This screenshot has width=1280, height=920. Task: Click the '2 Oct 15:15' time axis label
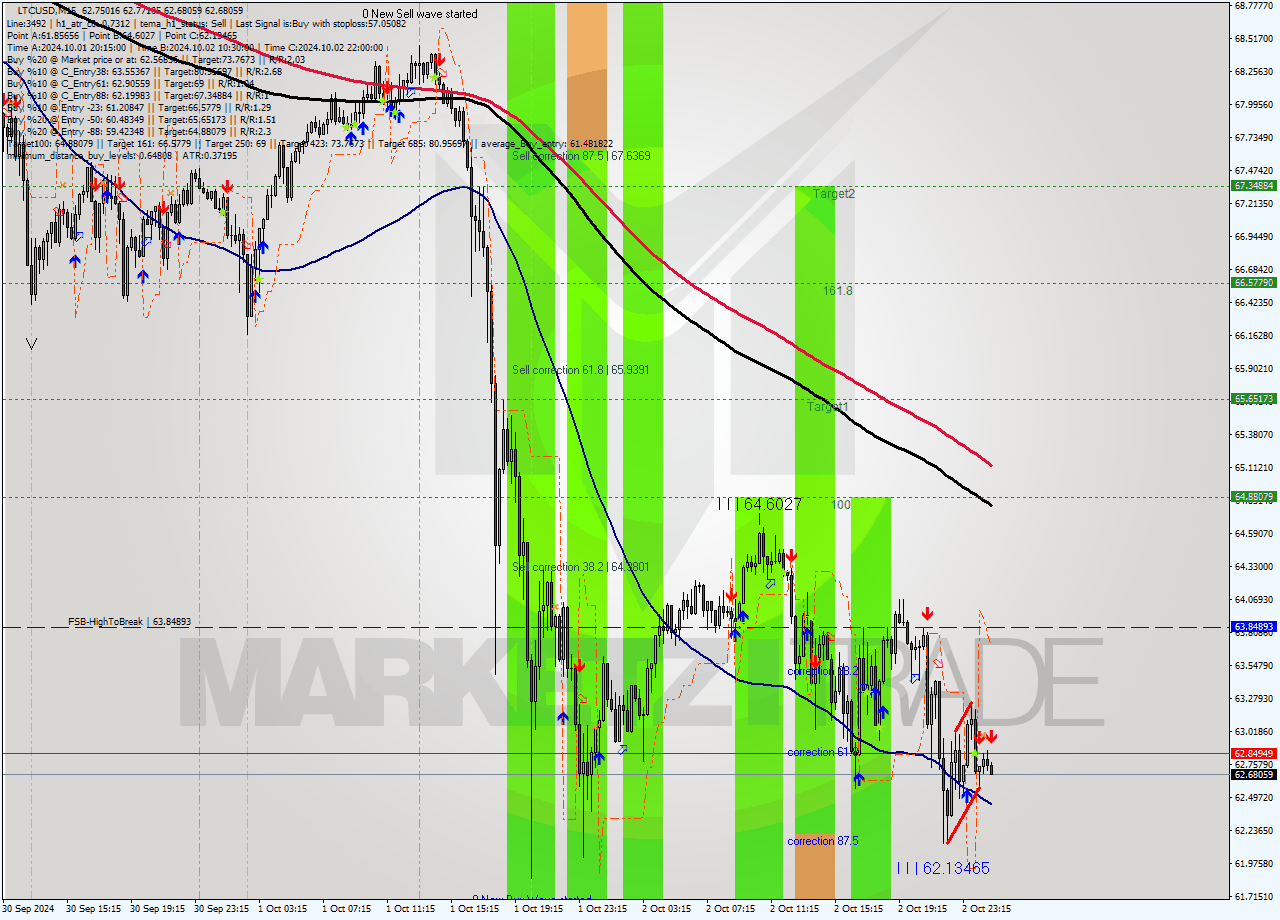pos(859,909)
